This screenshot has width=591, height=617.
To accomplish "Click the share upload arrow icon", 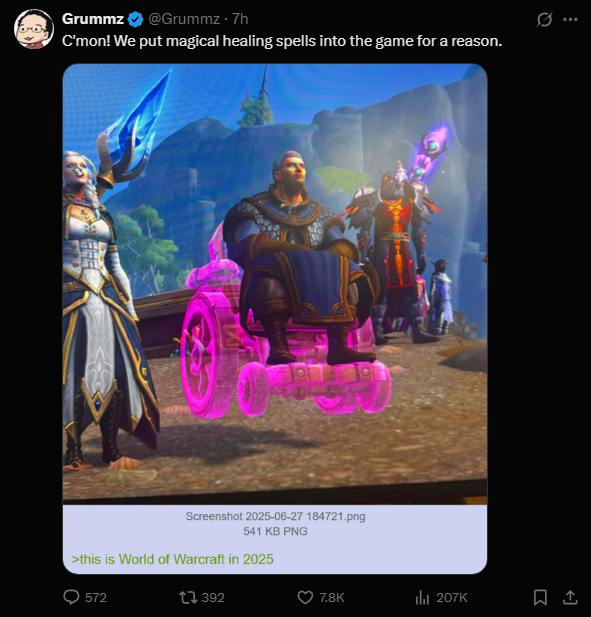I will coord(570,597).
